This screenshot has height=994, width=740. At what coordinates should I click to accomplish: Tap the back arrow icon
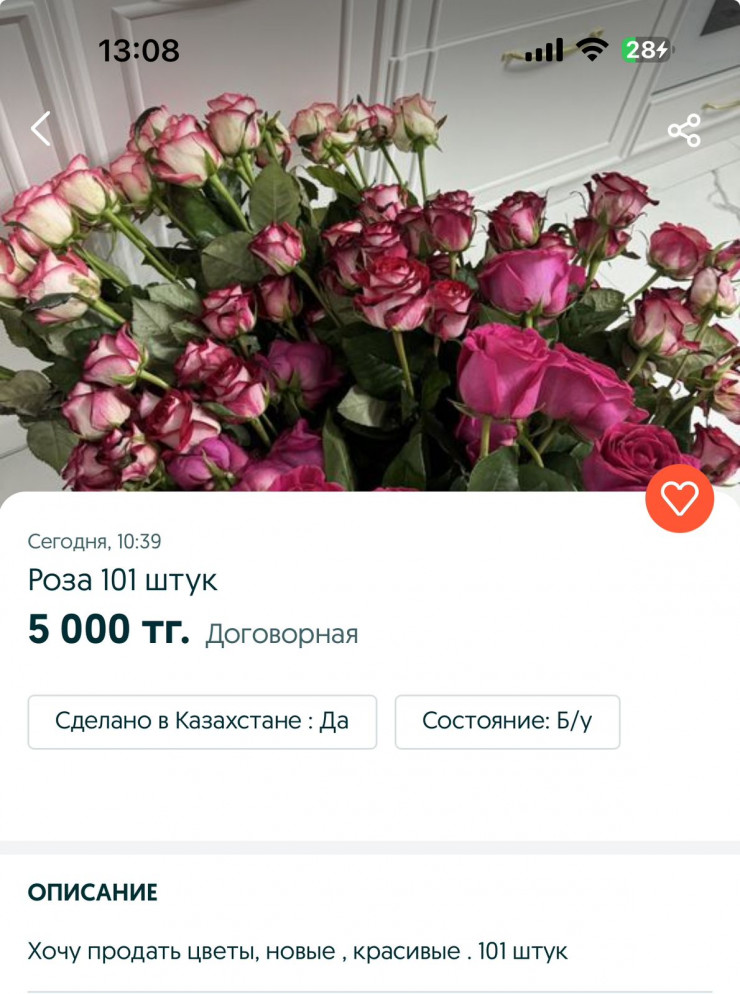(x=41, y=129)
